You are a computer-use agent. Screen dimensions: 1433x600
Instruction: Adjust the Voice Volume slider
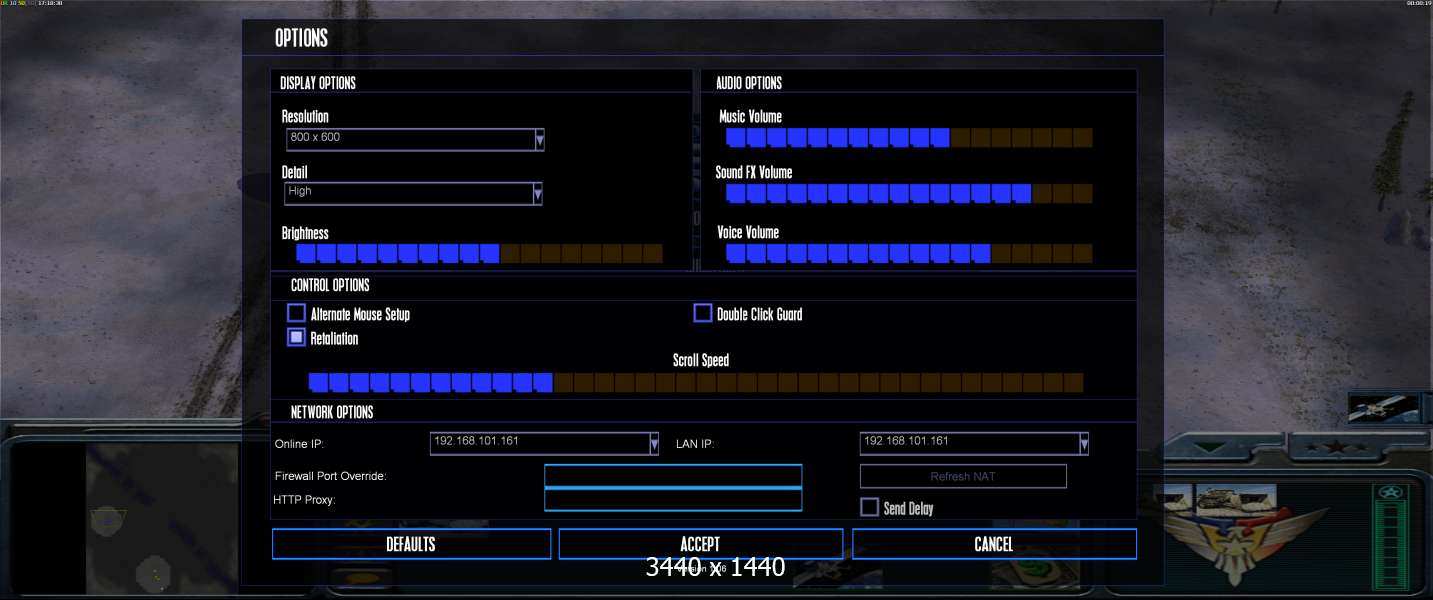[x=909, y=253]
